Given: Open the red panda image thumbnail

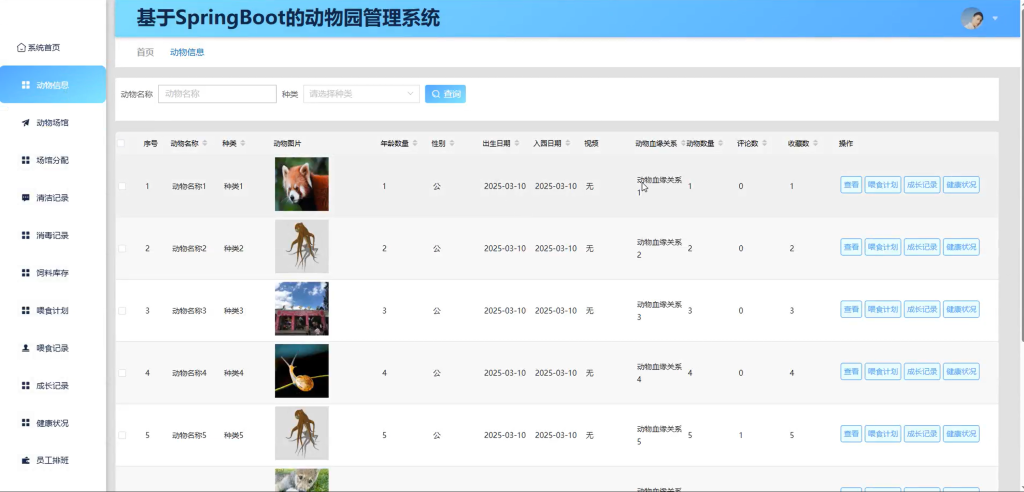Looking at the screenshot, I should click(x=302, y=184).
